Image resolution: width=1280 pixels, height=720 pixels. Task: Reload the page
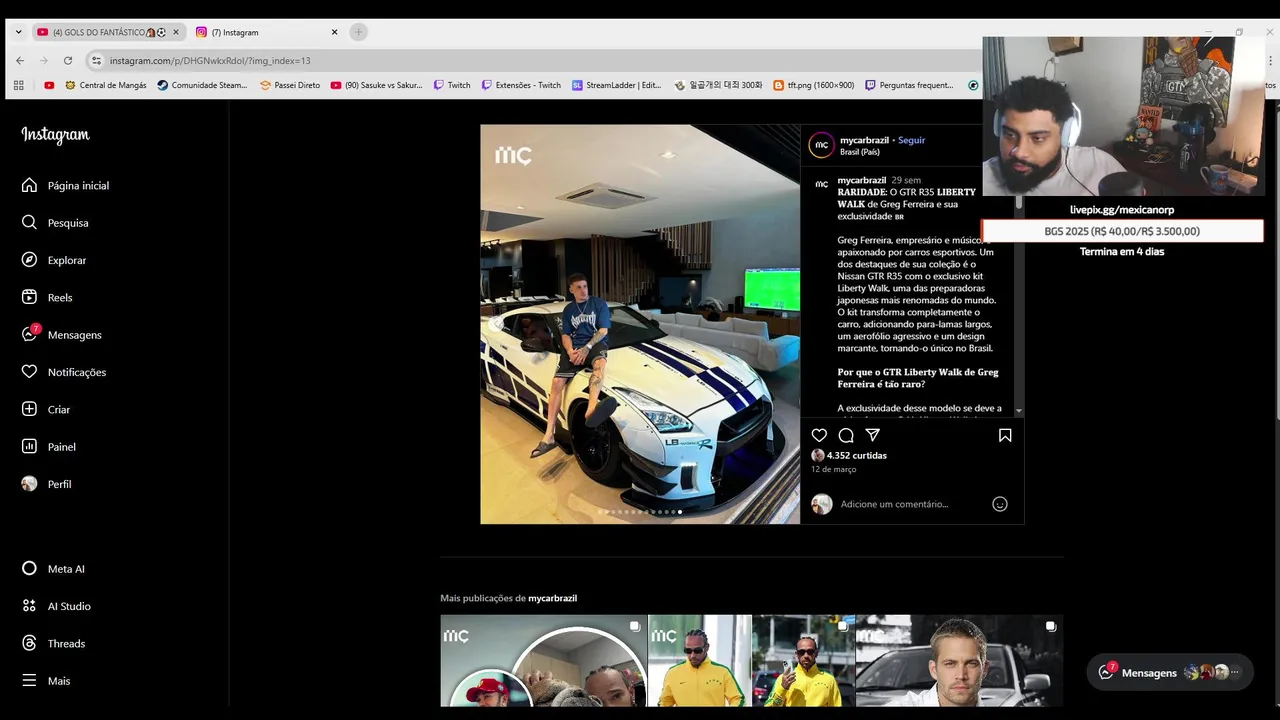click(68, 60)
